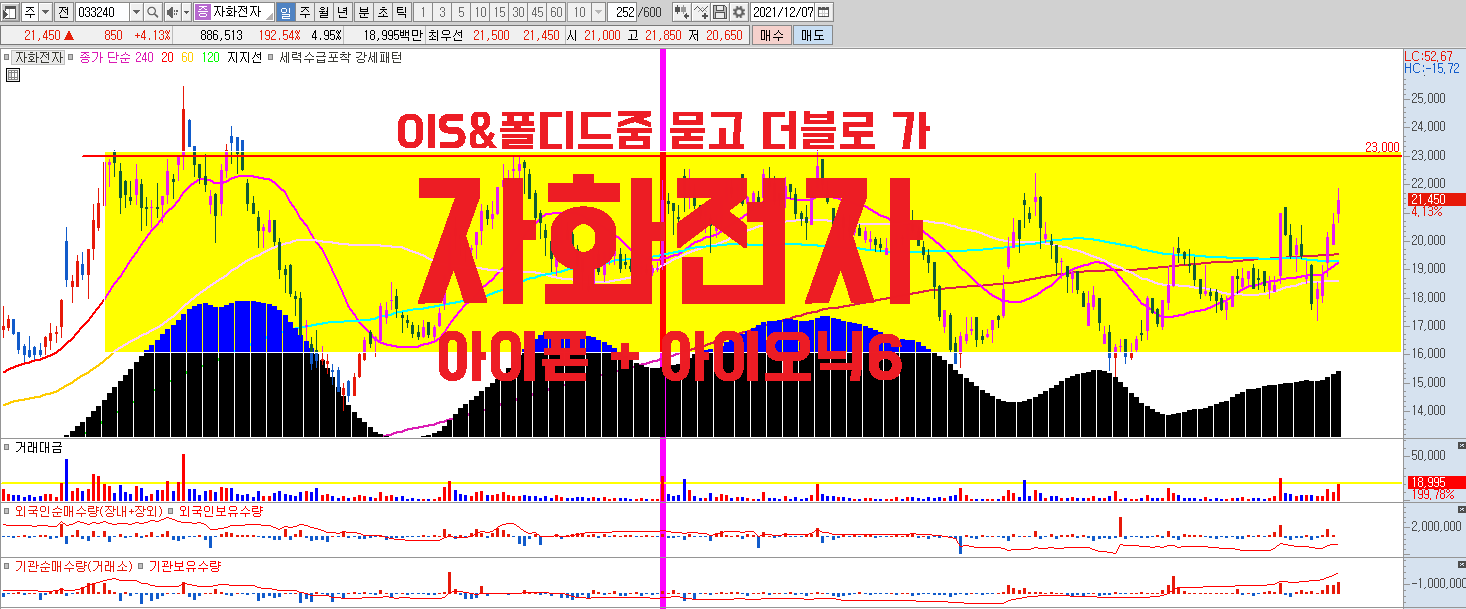Click the 최우선 best quote label
1466x609 pixels.
tap(446, 34)
